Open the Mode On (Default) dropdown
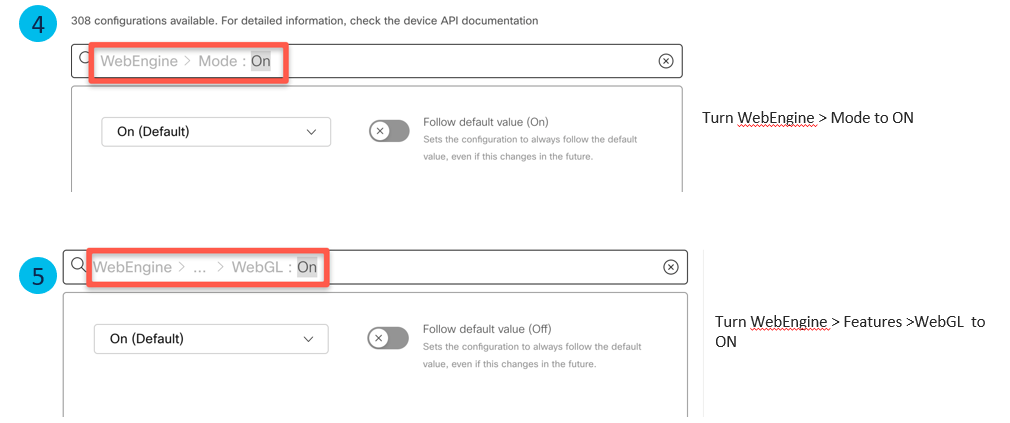The width and height of the screenshot is (1010, 423). [x=216, y=131]
